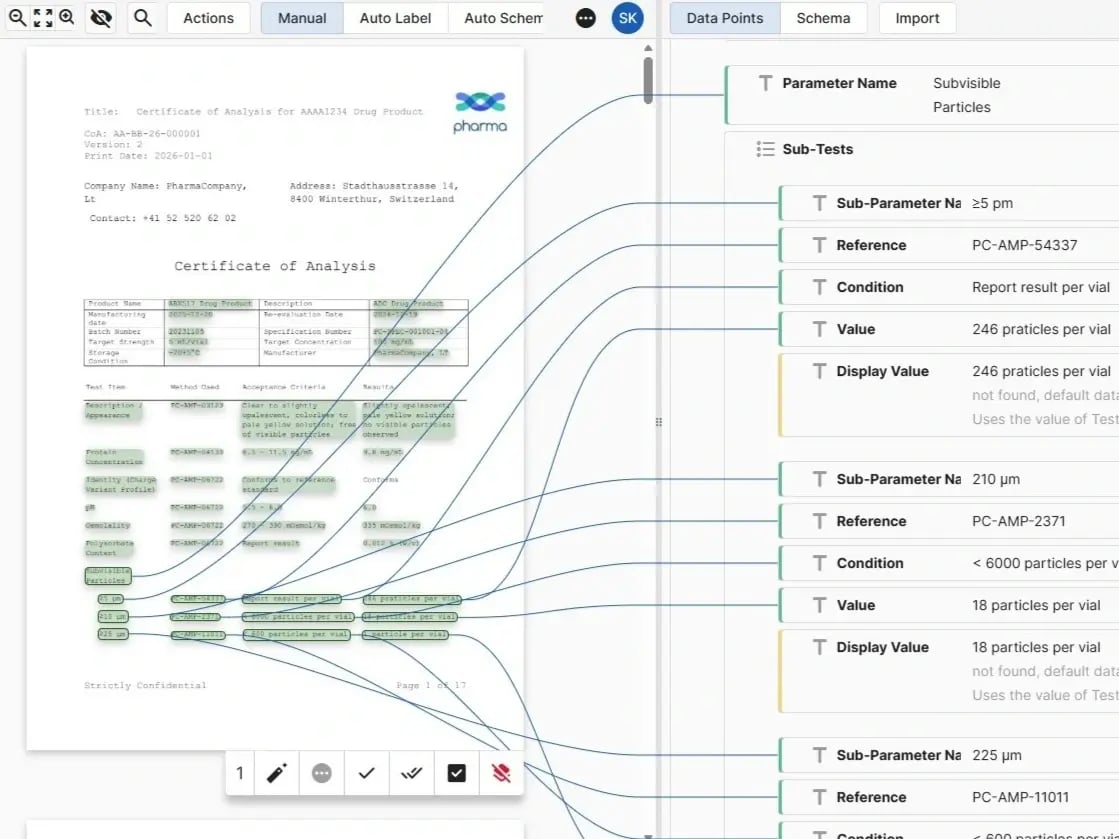Click the zoom out magnifier icon
Viewport: 1119px width, 839px height.
(x=17, y=17)
